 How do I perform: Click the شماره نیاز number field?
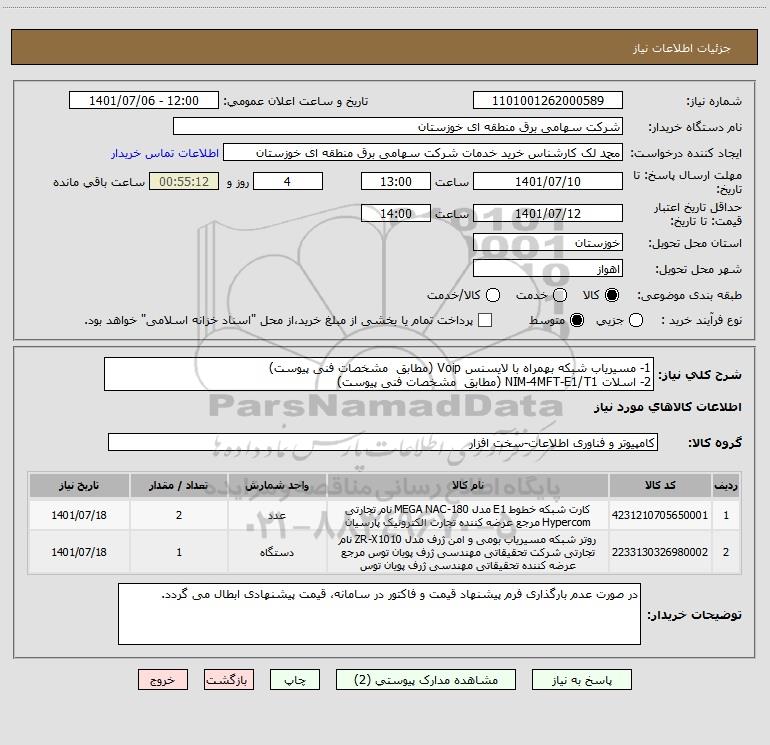point(548,100)
